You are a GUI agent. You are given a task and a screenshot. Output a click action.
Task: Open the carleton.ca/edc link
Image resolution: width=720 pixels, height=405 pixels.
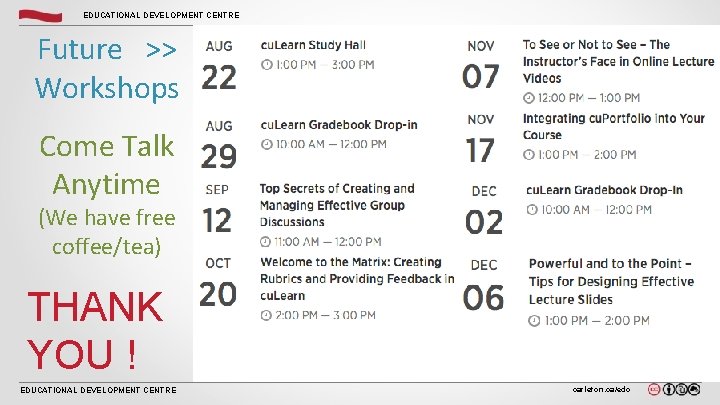tap(601, 390)
